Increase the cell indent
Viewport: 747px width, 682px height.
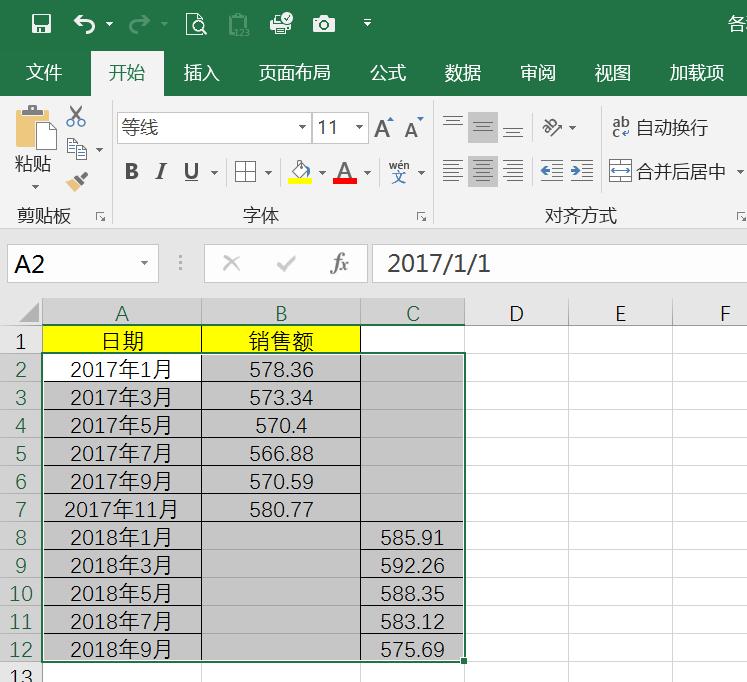click(582, 170)
